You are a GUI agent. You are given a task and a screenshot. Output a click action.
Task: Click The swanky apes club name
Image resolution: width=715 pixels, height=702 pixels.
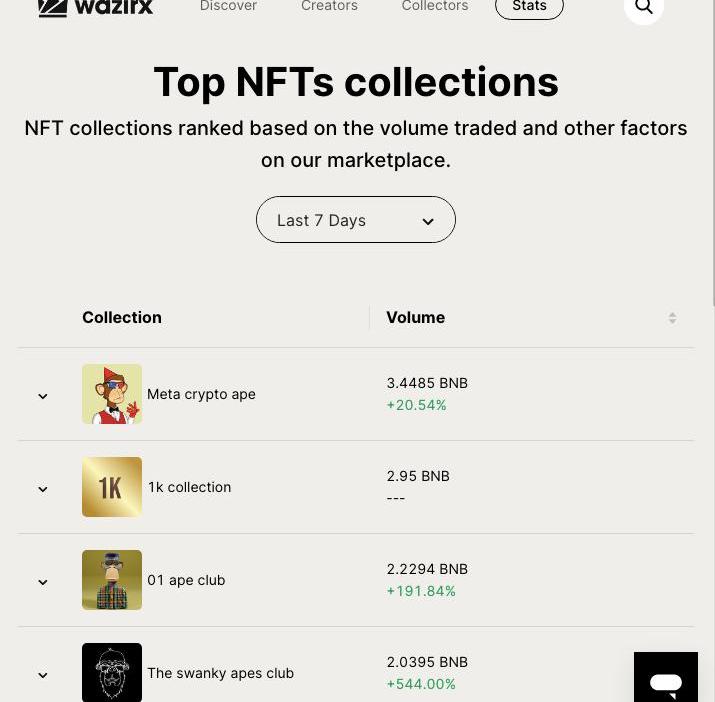220,673
